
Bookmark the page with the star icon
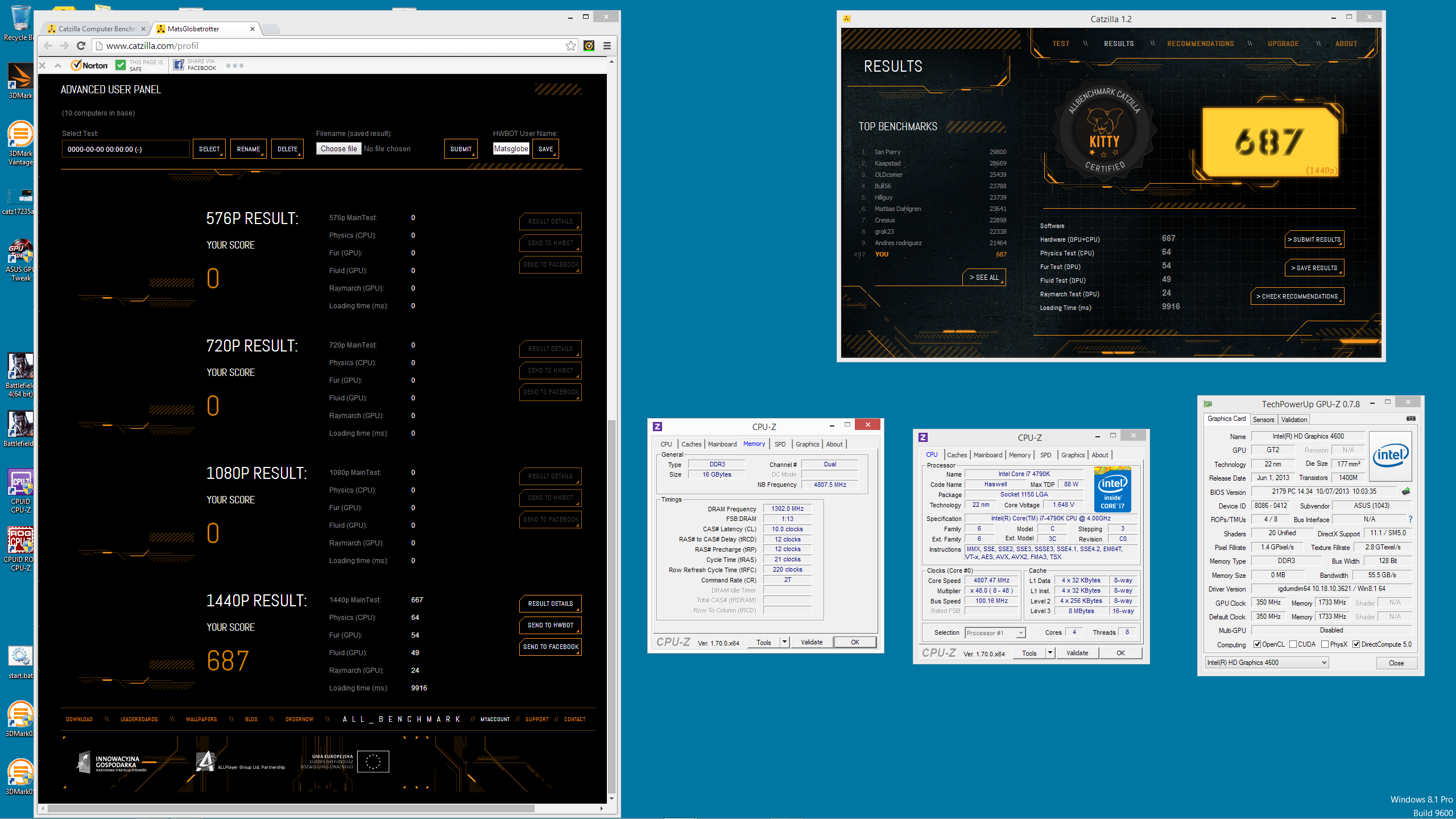[570, 45]
